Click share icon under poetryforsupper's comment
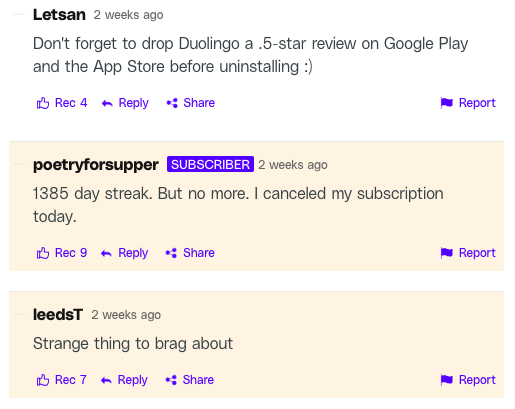Screen dimensions: 515x409 [x=171, y=253]
